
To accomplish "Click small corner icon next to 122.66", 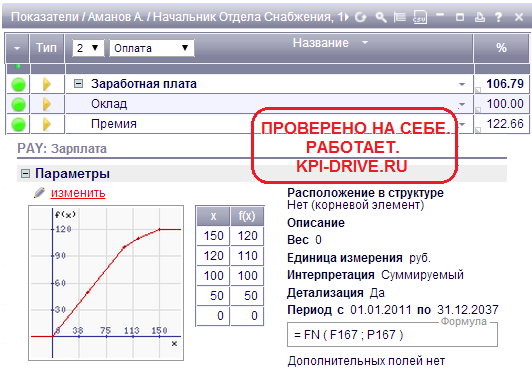I will coord(478,130).
